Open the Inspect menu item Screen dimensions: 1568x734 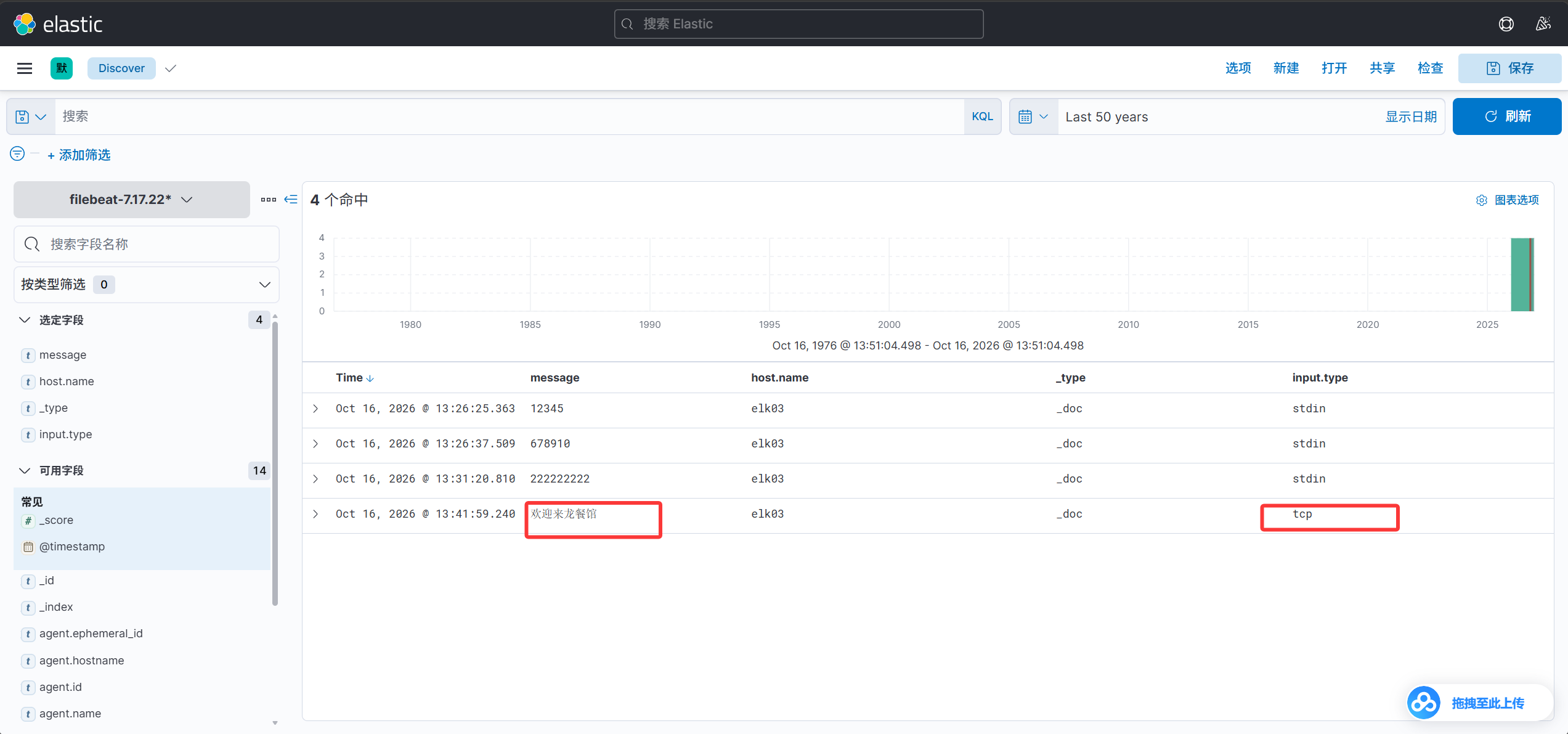point(1430,68)
